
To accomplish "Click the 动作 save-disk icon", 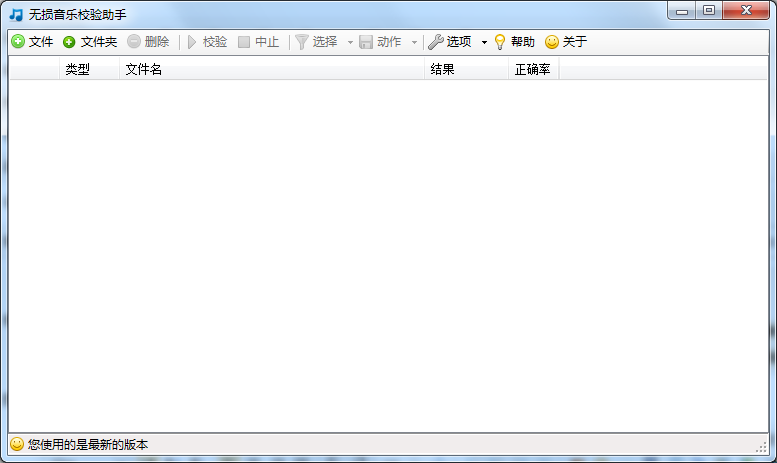I will [x=366, y=42].
